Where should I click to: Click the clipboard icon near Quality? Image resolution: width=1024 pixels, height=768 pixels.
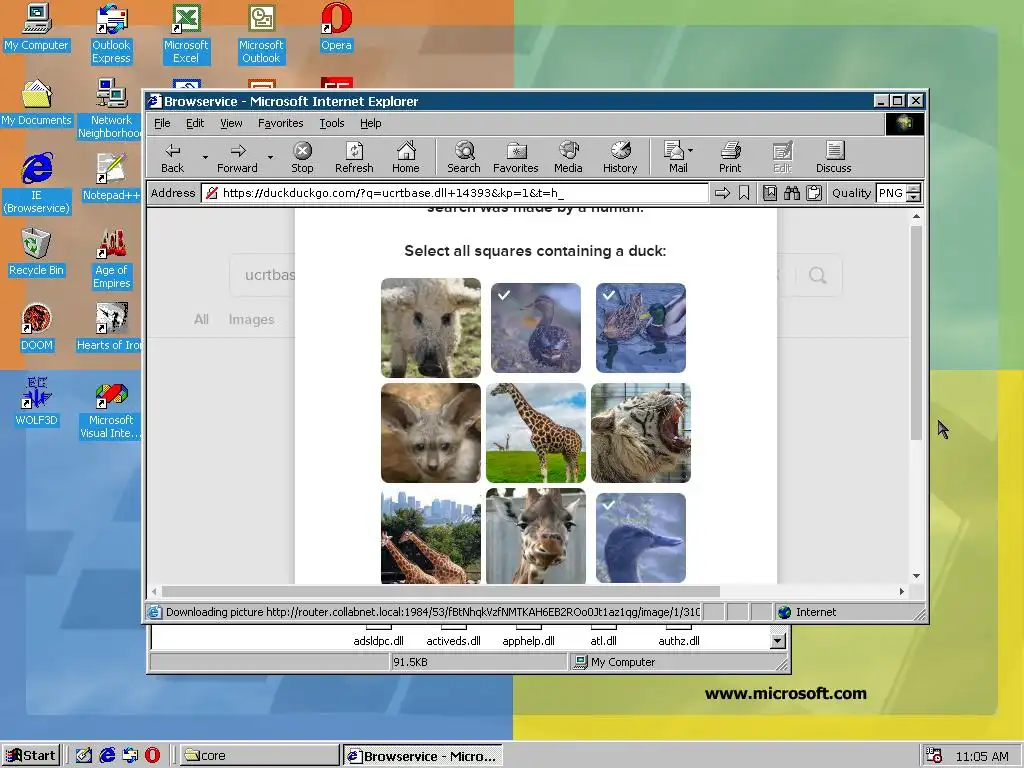[814, 193]
